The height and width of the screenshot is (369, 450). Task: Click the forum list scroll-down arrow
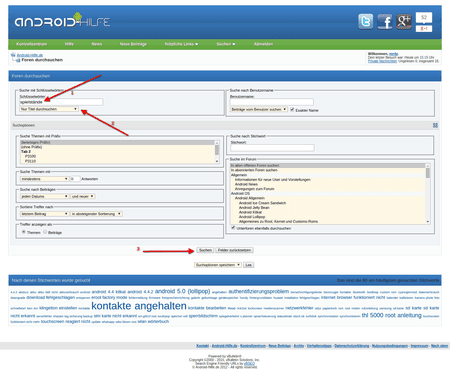(428, 222)
